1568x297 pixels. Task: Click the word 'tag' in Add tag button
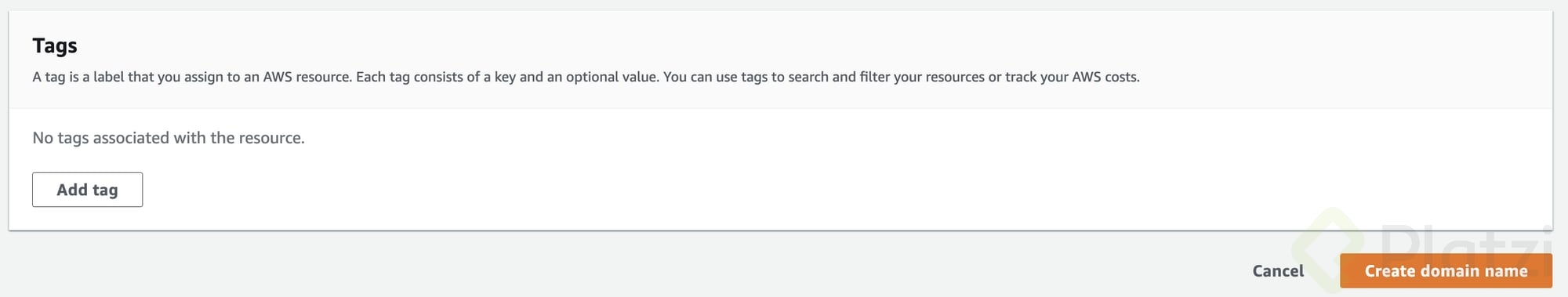(105, 190)
